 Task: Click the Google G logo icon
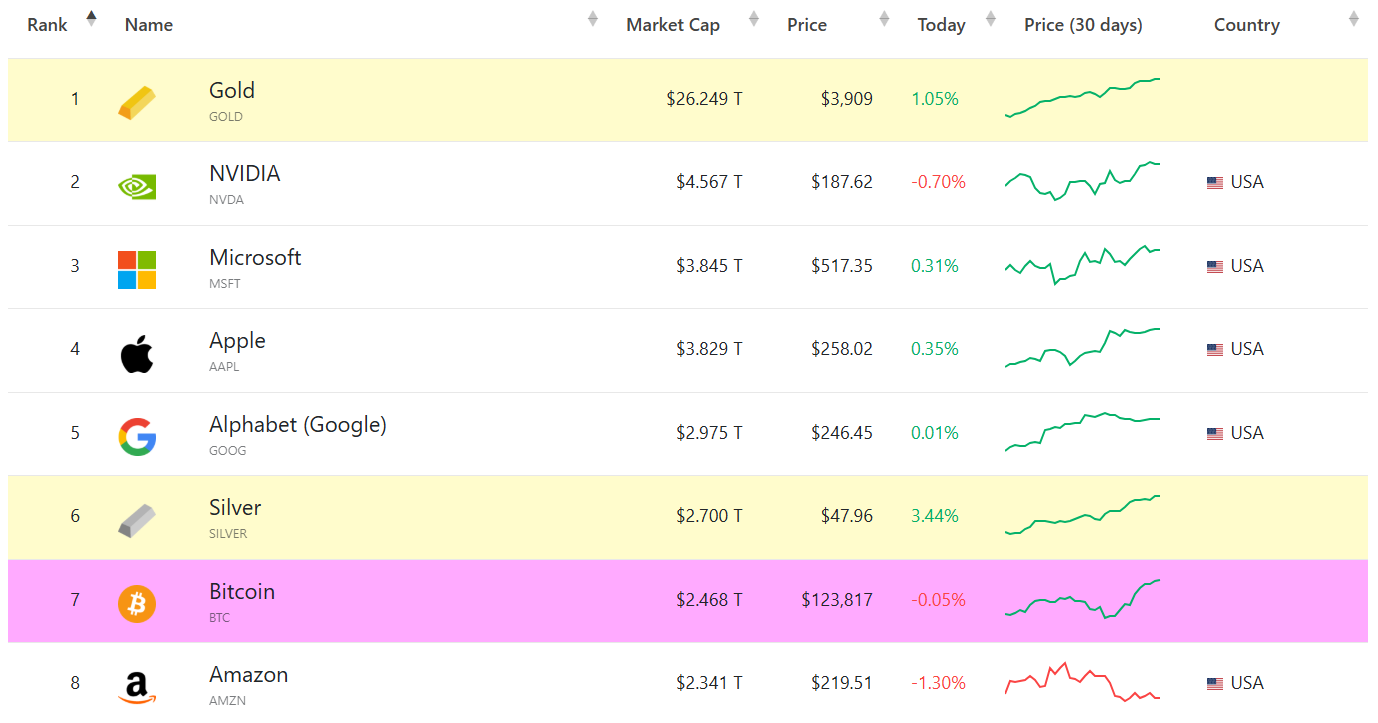[x=137, y=437]
